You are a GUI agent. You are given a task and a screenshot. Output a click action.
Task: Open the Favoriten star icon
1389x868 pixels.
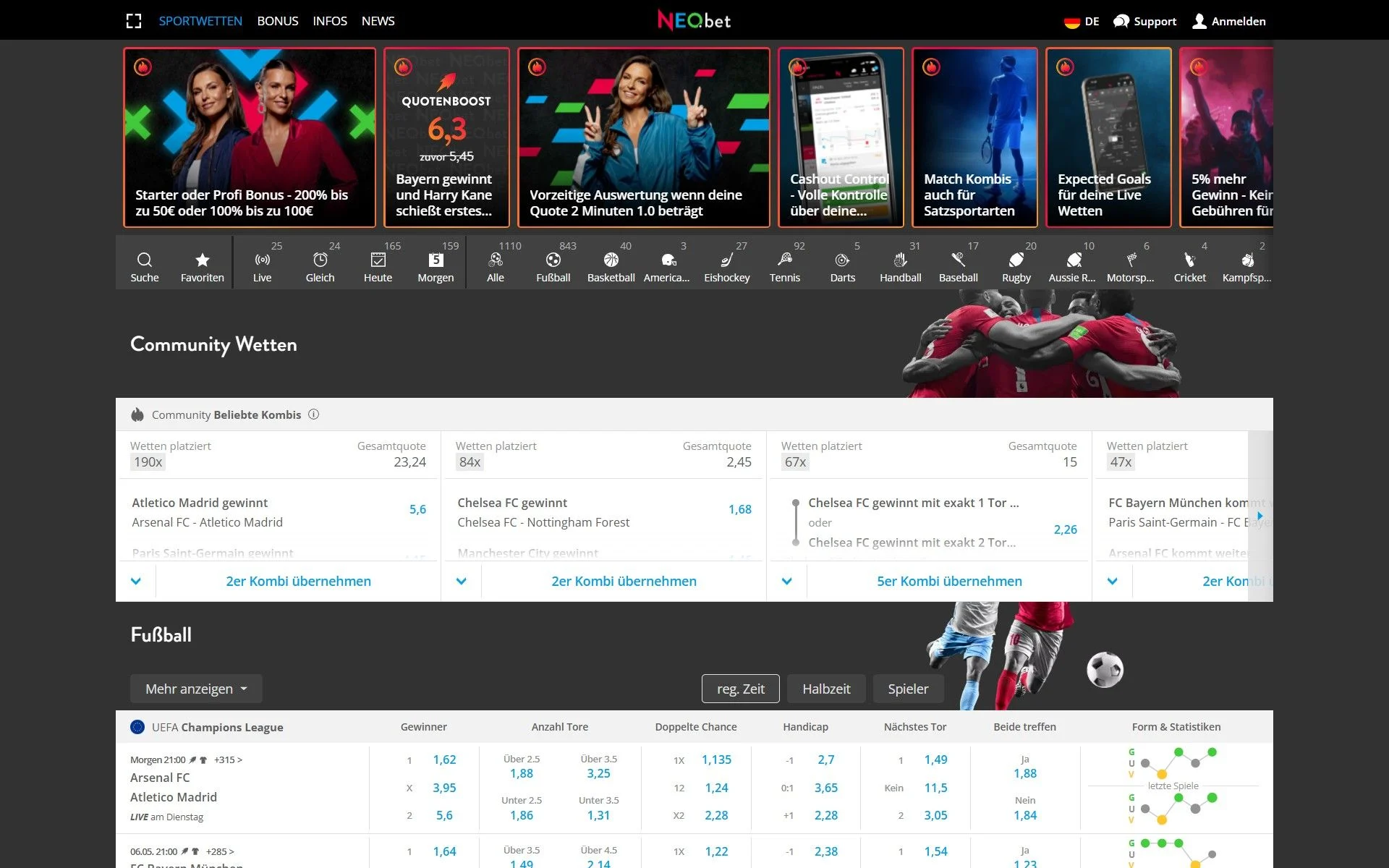(203, 260)
